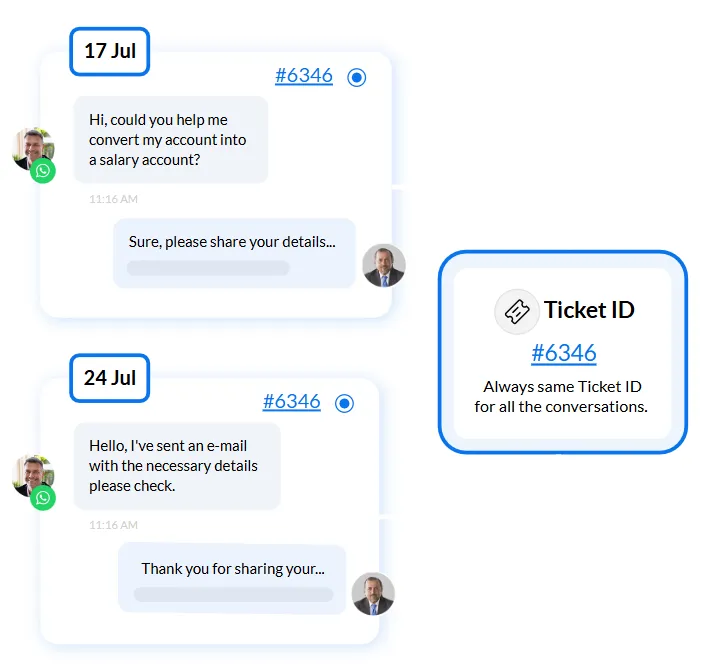Screen dimensions: 716x672
Task: Select radio button next to #6346 in 24 Jul card
Action: tap(345, 404)
